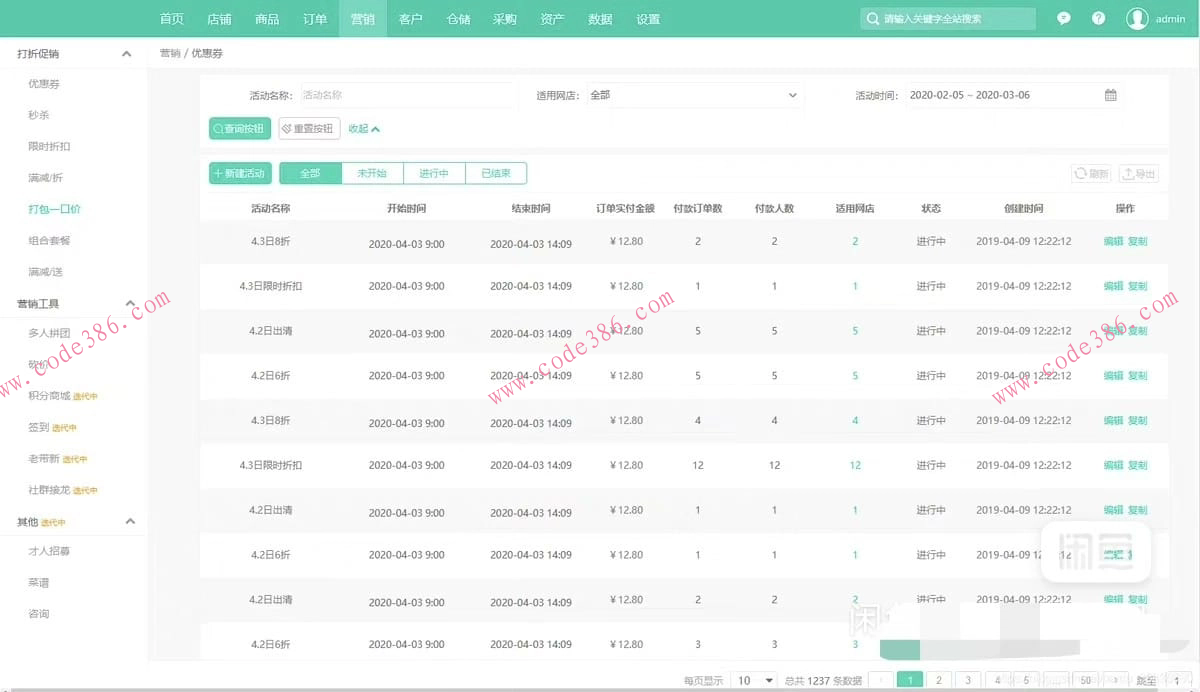Click the 新建活动 button
This screenshot has width=1200, height=692.
point(239,173)
